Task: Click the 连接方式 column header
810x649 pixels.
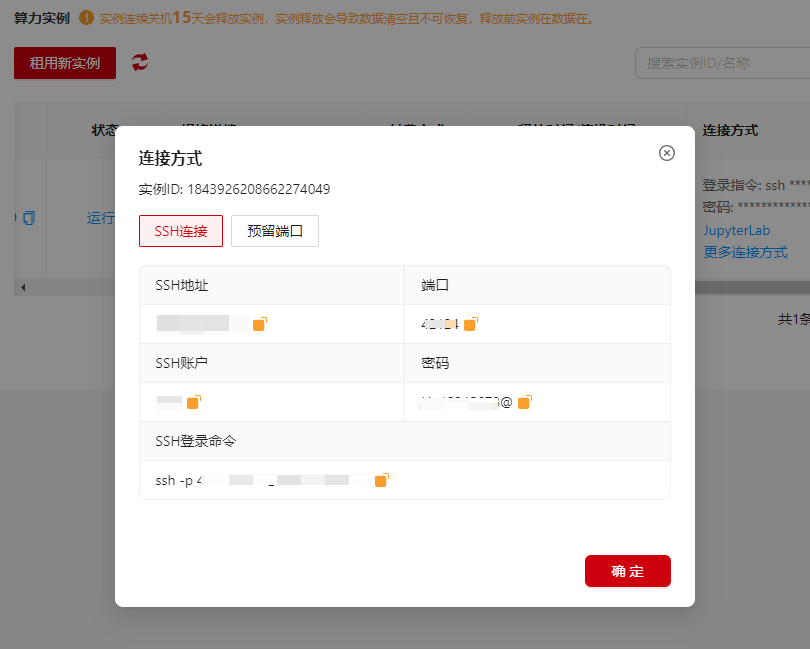Action: click(730, 130)
